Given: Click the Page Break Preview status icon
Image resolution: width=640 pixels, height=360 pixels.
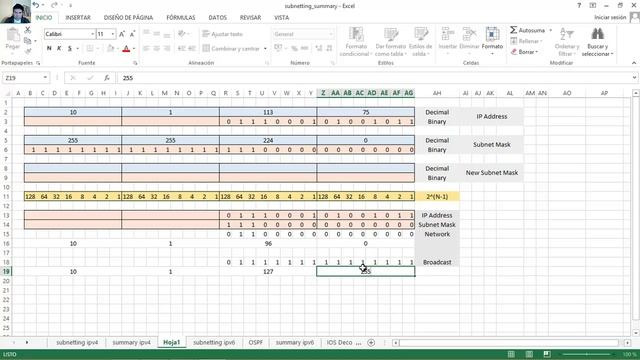Looking at the screenshot, I should (547, 354).
